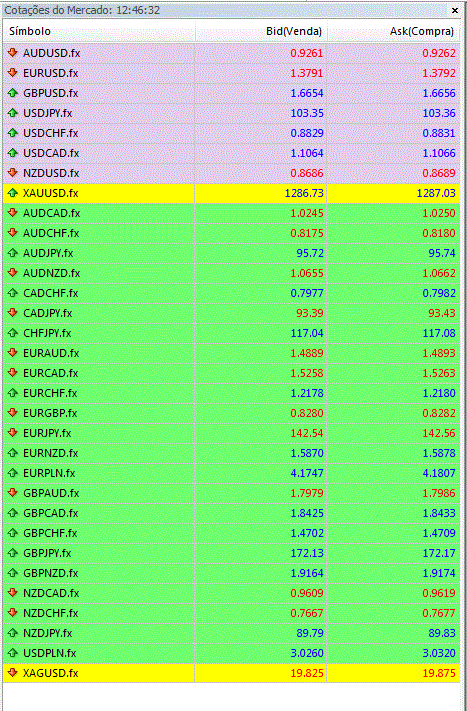This screenshot has height=711, width=467.
Task: Select the GBPNZD.fx symbol name
Action: [x=51, y=573]
